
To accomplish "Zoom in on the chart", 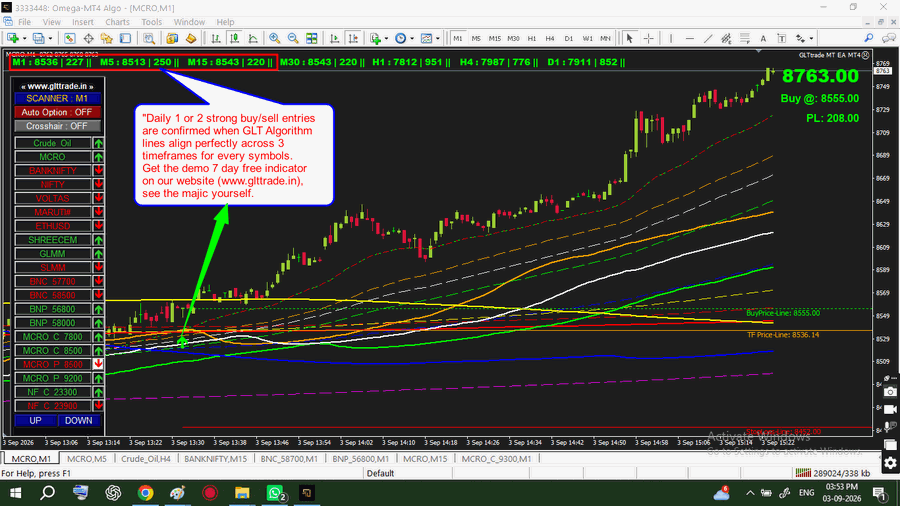I will point(274,38).
